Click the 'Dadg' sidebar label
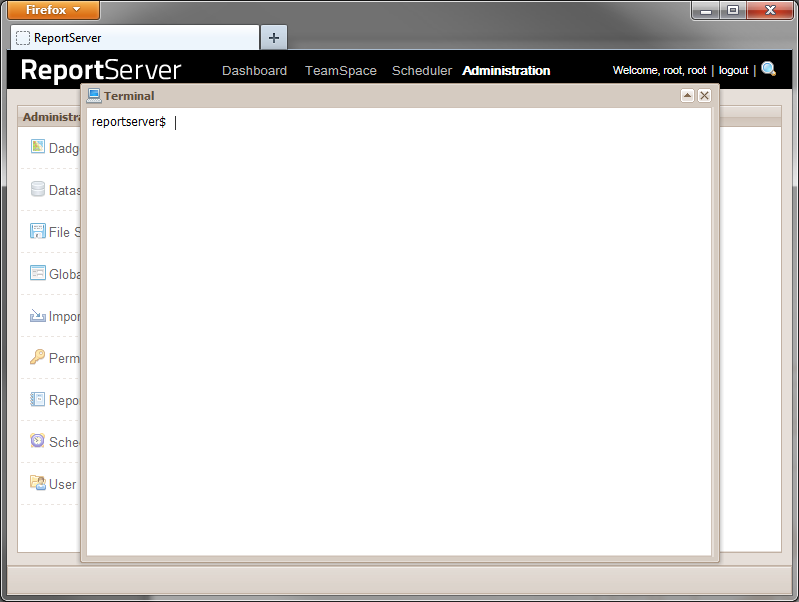 pos(64,148)
